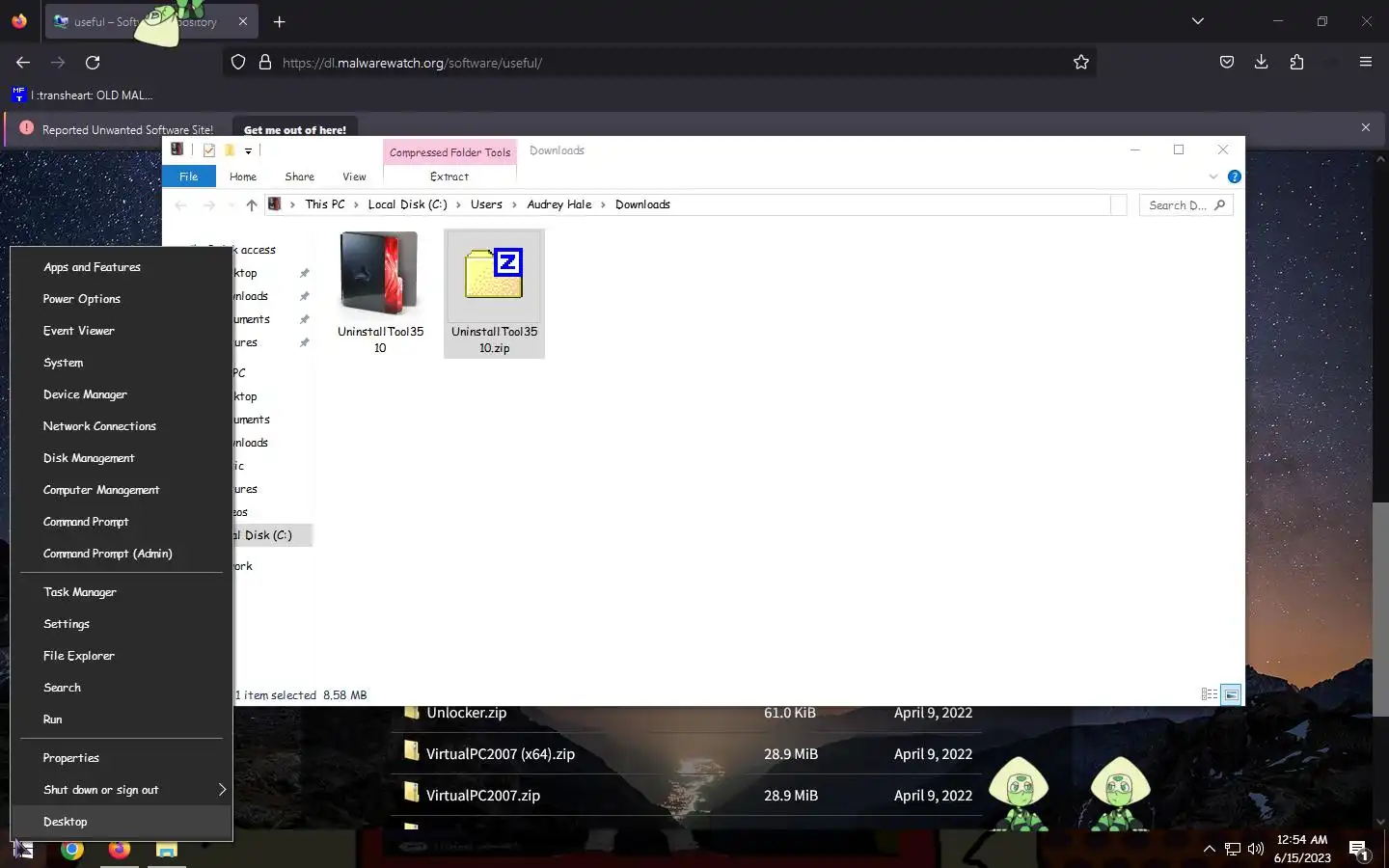Open Firefox from the taskbar

(x=120, y=850)
